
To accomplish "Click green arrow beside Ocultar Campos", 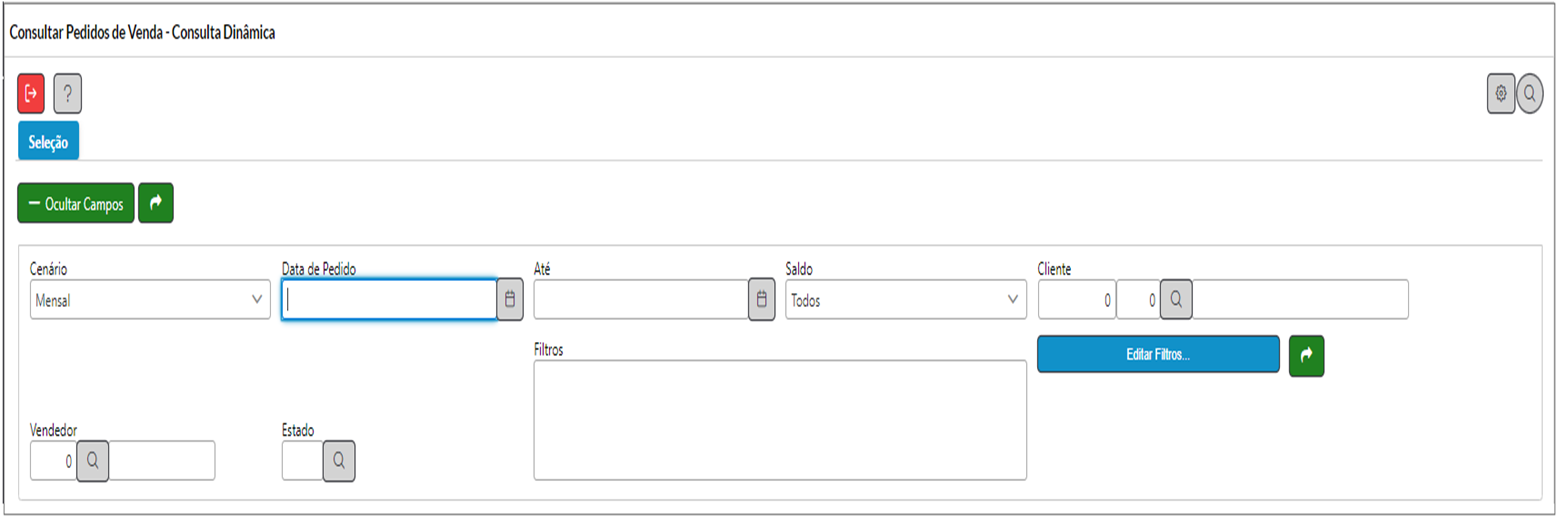I will (156, 203).
